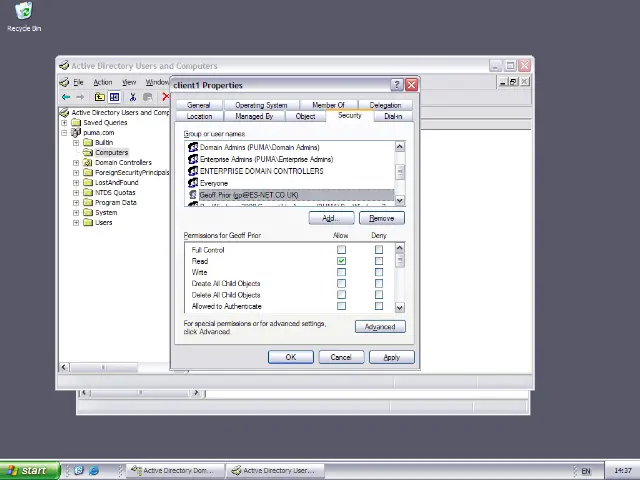
Task: Open Internet Explorer from the quick launch
Action: 94,470
